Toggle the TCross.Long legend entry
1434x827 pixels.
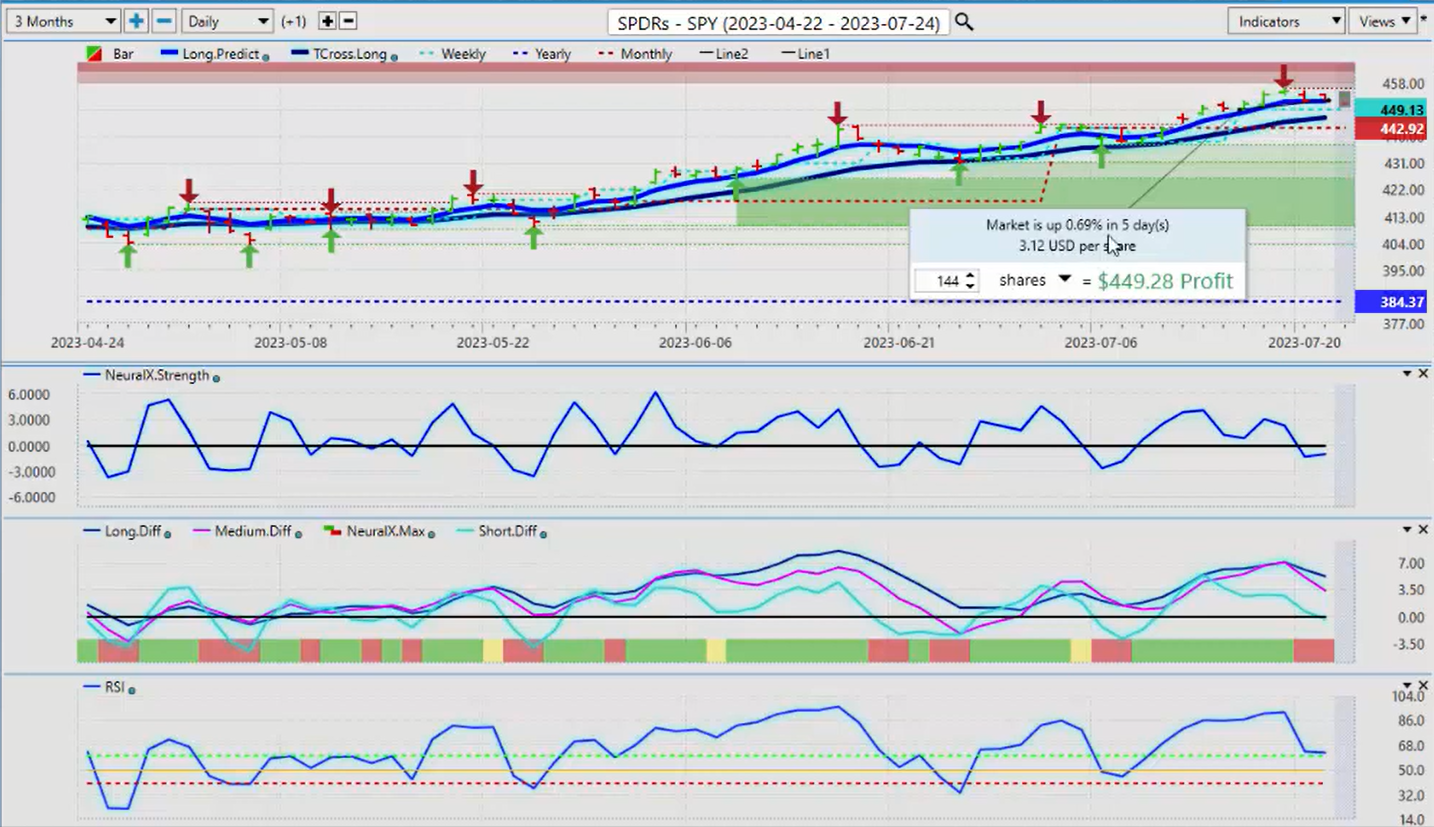point(351,54)
